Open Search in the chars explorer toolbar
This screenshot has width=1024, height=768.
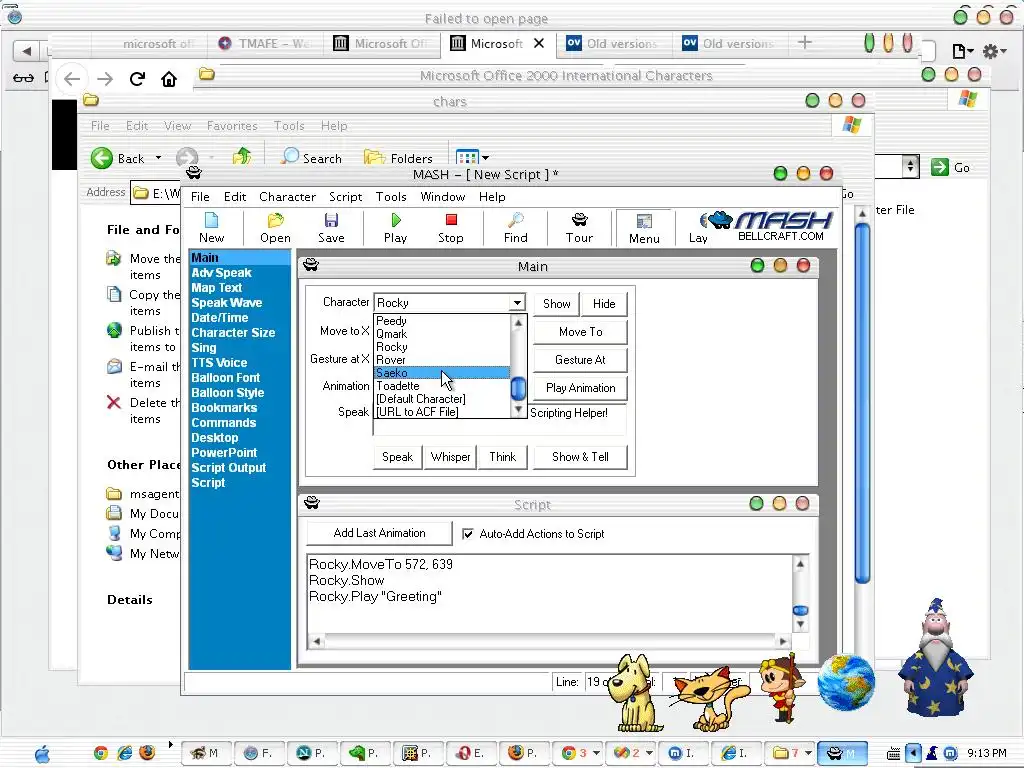coord(312,157)
